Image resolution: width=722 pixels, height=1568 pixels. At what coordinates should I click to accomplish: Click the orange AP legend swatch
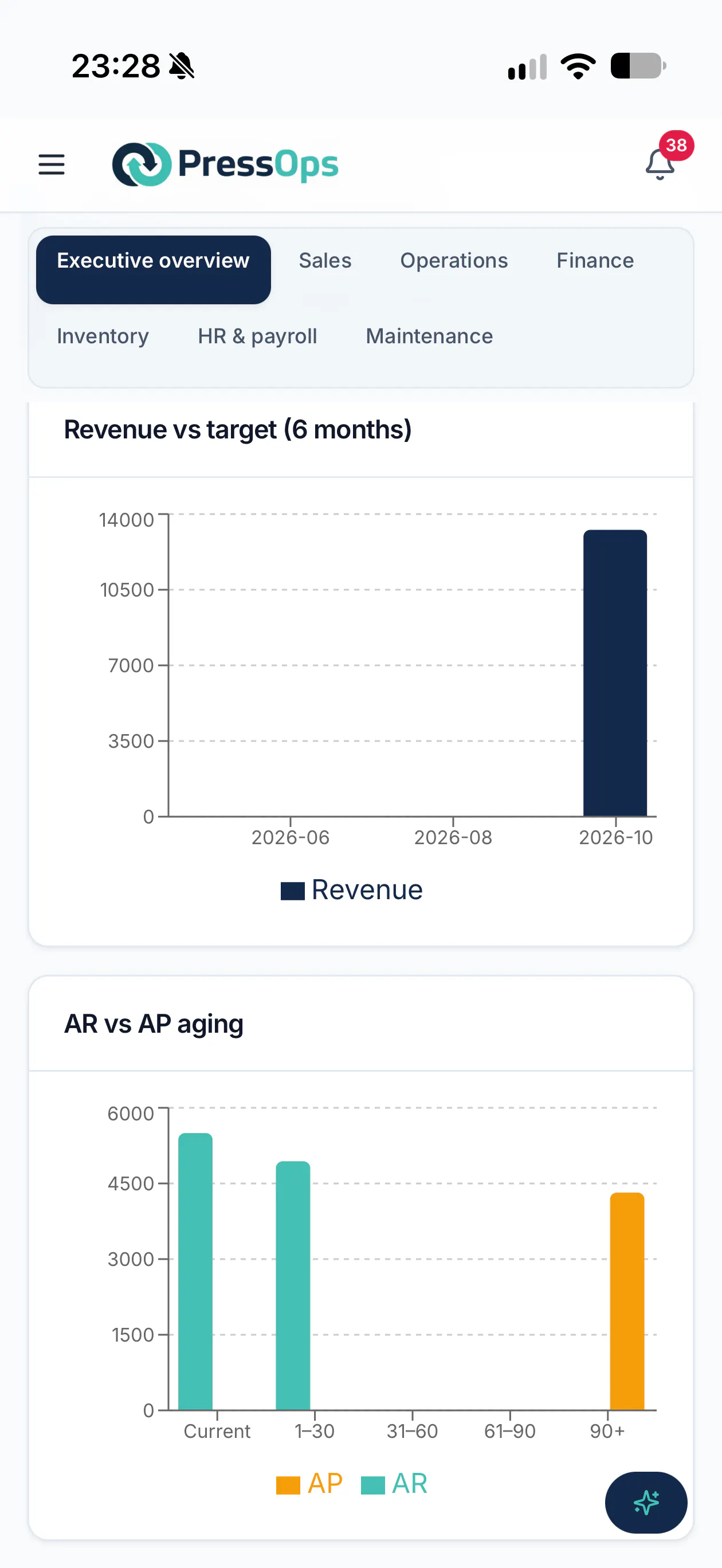click(x=288, y=1485)
